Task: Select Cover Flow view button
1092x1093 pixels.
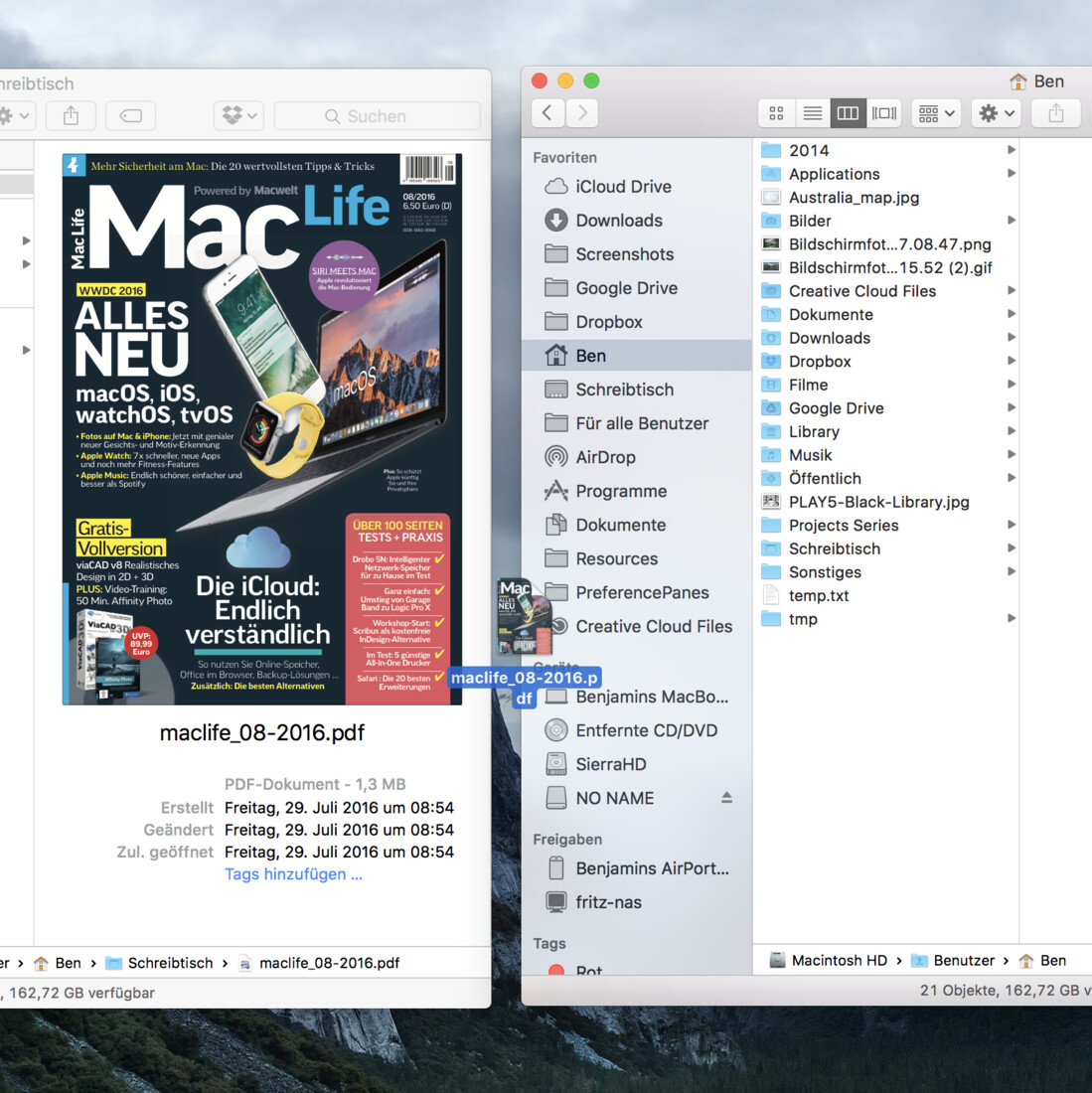Action: tap(883, 113)
